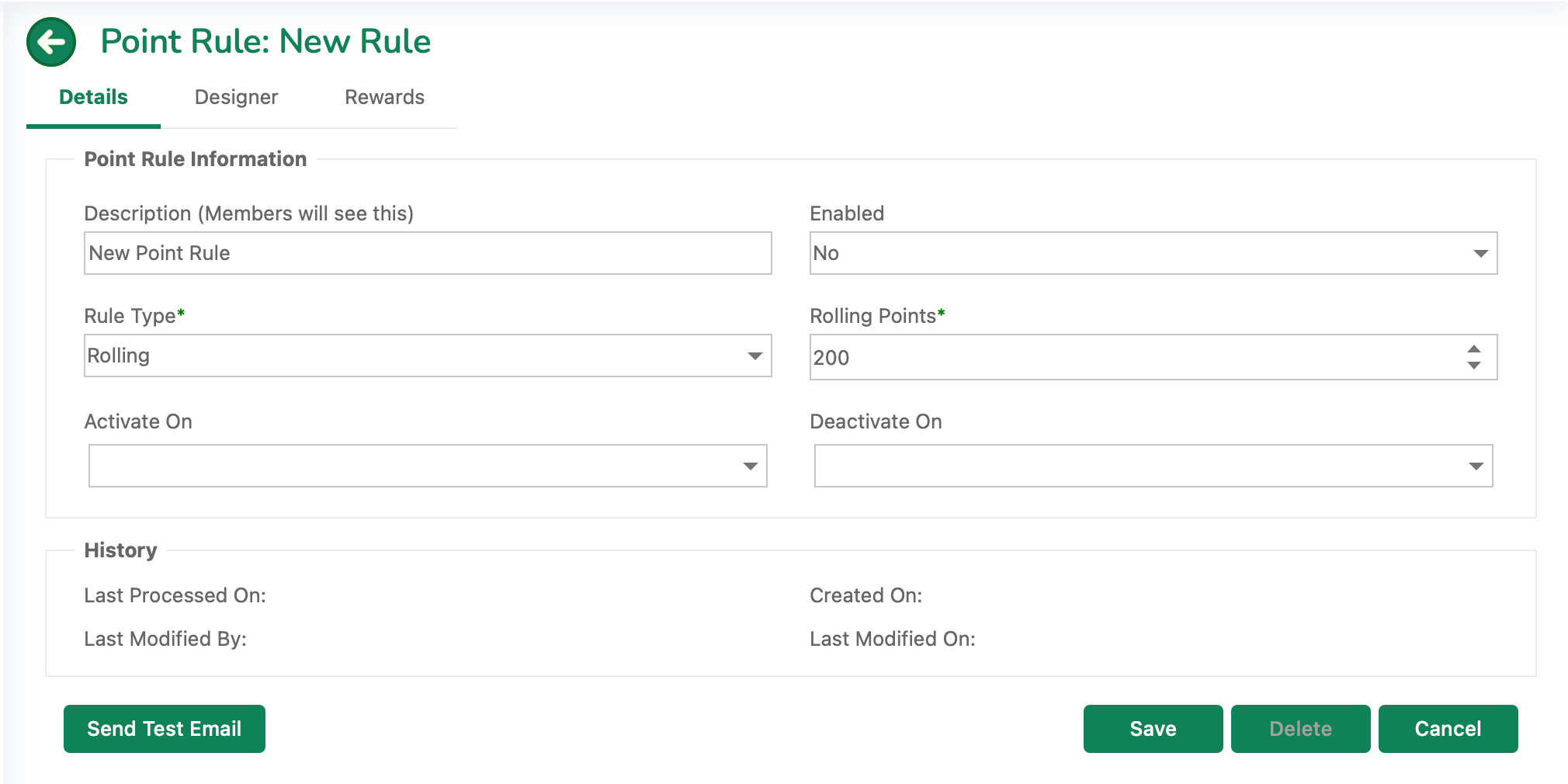Open the Deactivate On date dropdown
The height and width of the screenshot is (784, 1568).
tap(1476, 467)
